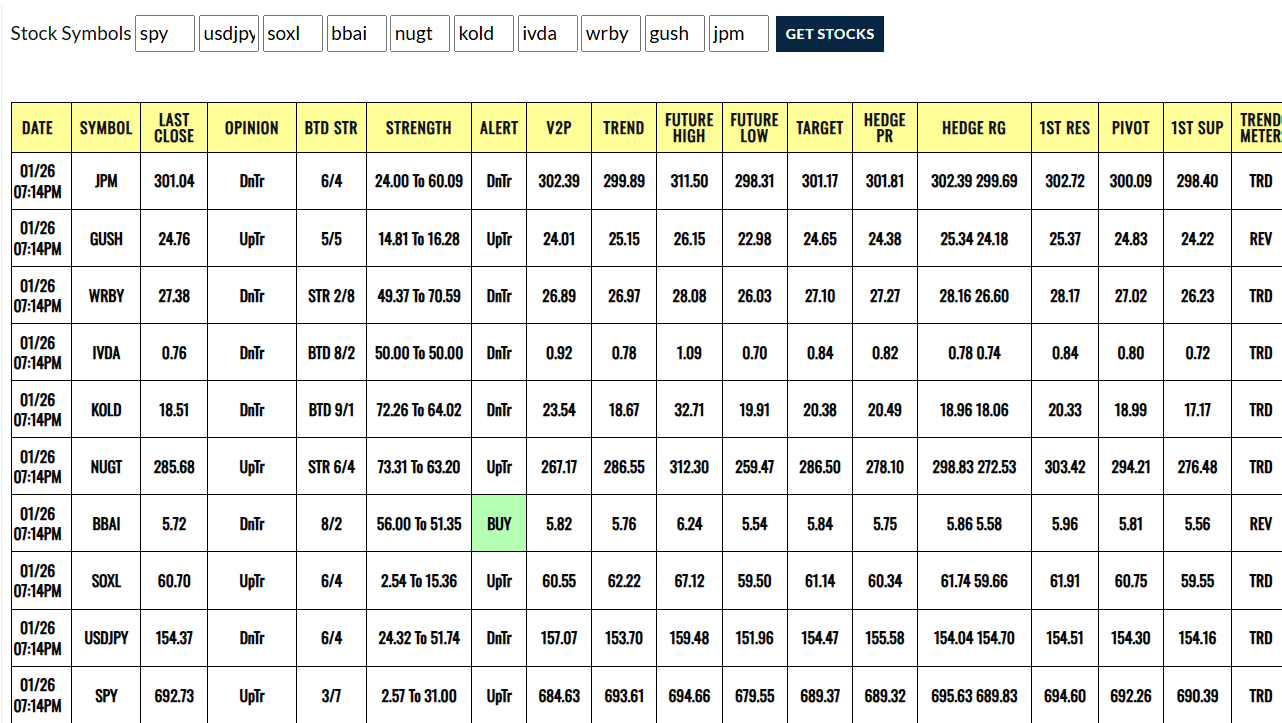Select the 'ivda' symbol input box
Screen dimensions: 1282x723
click(x=548, y=34)
